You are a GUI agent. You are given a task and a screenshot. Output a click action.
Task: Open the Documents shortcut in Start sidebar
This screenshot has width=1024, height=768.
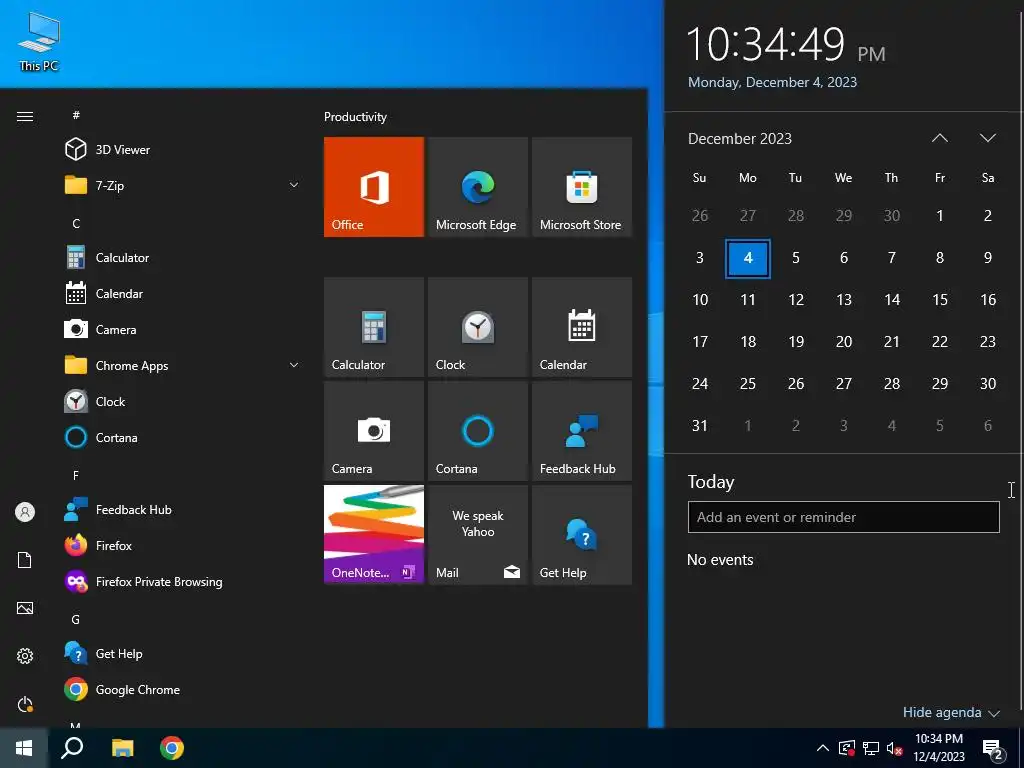25,560
